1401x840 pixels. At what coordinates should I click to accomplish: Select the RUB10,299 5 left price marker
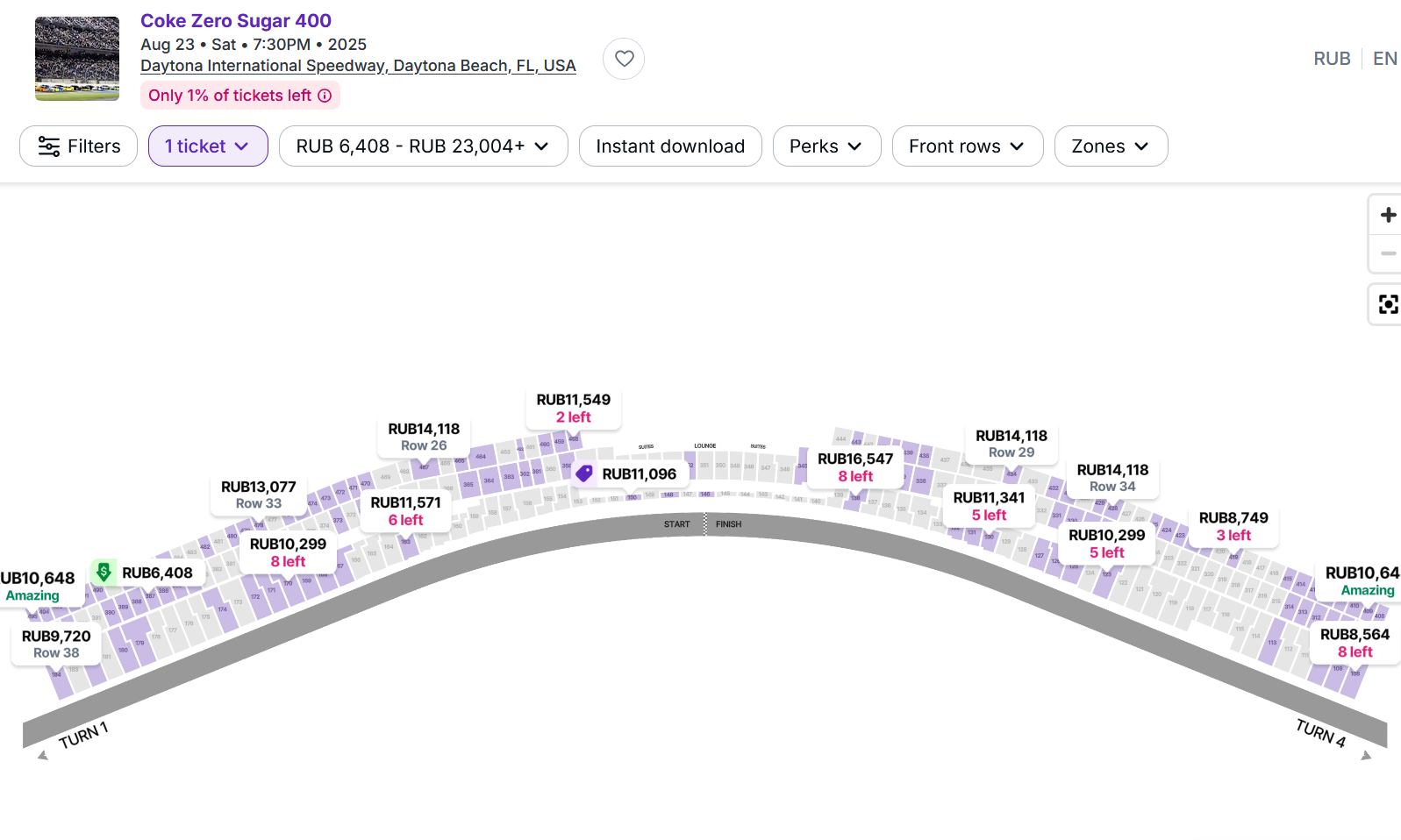point(1107,544)
